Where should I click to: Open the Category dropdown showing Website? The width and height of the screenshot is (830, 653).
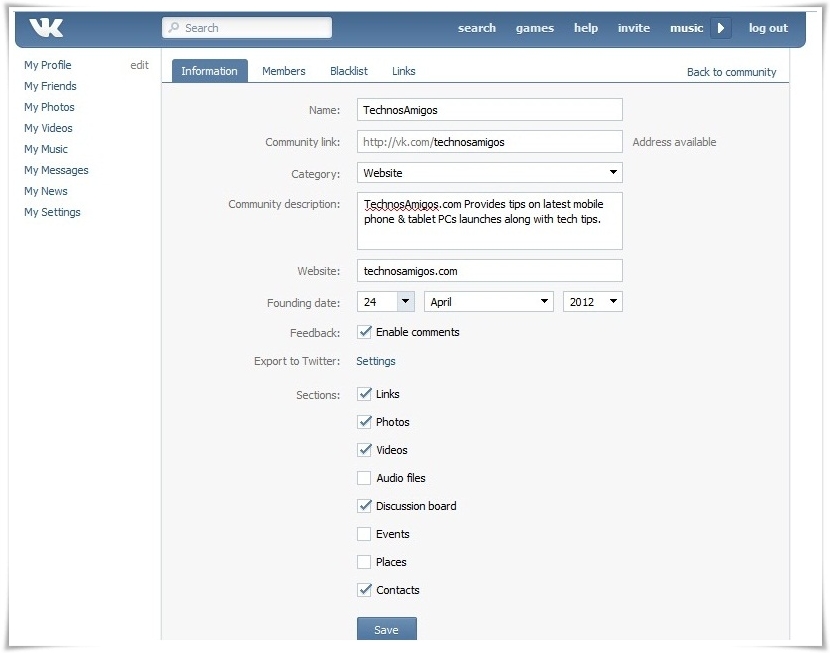490,173
